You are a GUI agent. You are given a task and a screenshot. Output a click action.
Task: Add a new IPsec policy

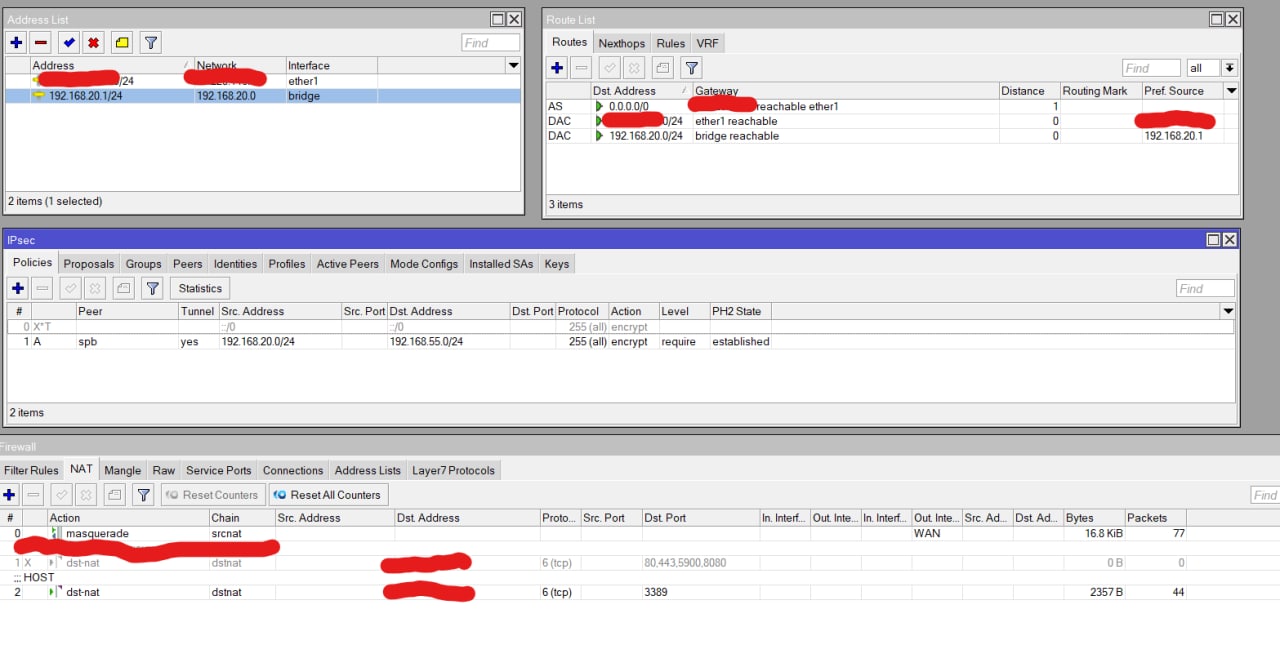pos(18,288)
